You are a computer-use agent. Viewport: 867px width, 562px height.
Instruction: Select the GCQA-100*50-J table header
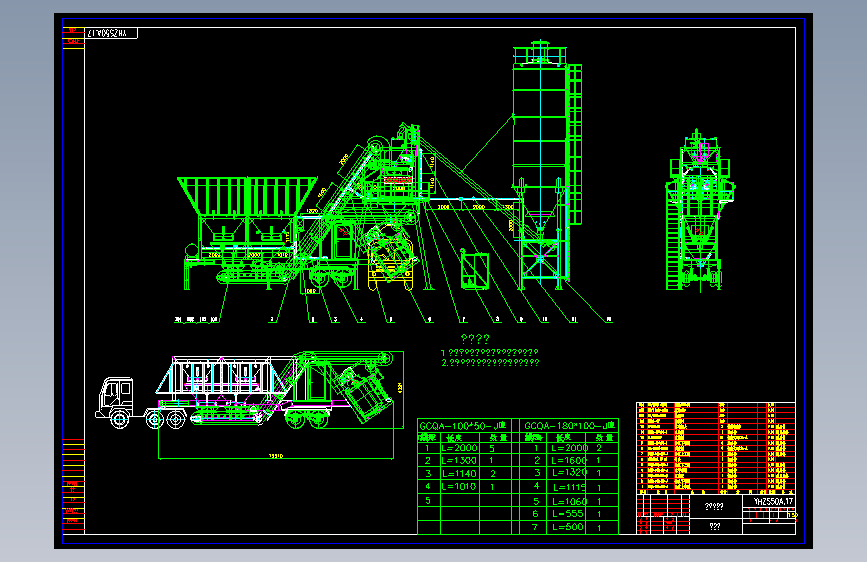(463, 426)
